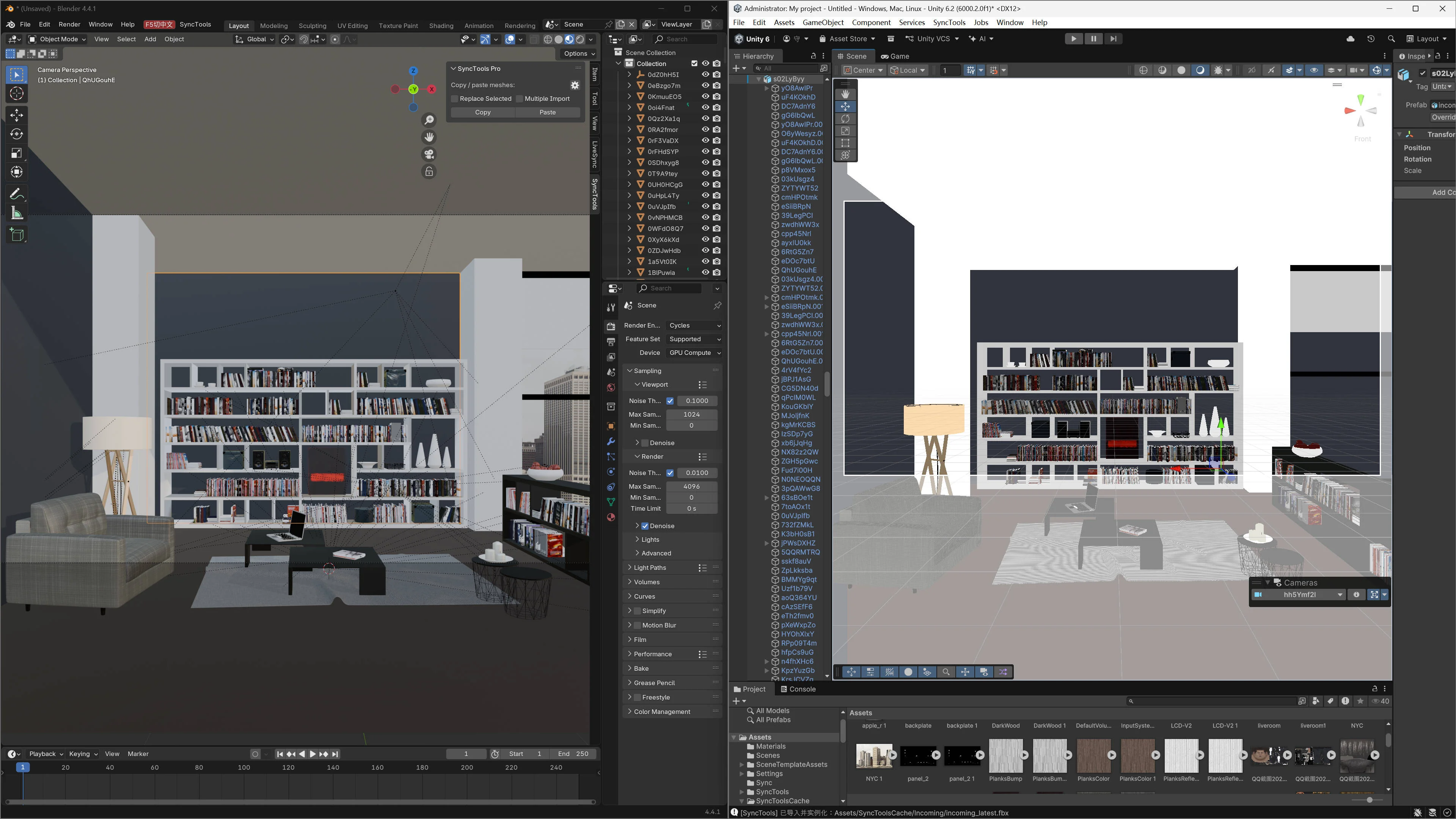Enable the Replace Selected checkbox
Screen dimensions: 1456x819
pyautogui.click(x=454, y=99)
